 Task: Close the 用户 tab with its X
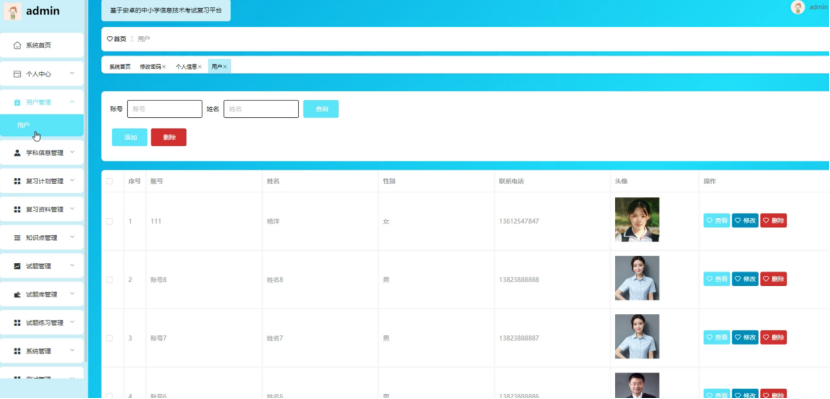tap(225, 67)
